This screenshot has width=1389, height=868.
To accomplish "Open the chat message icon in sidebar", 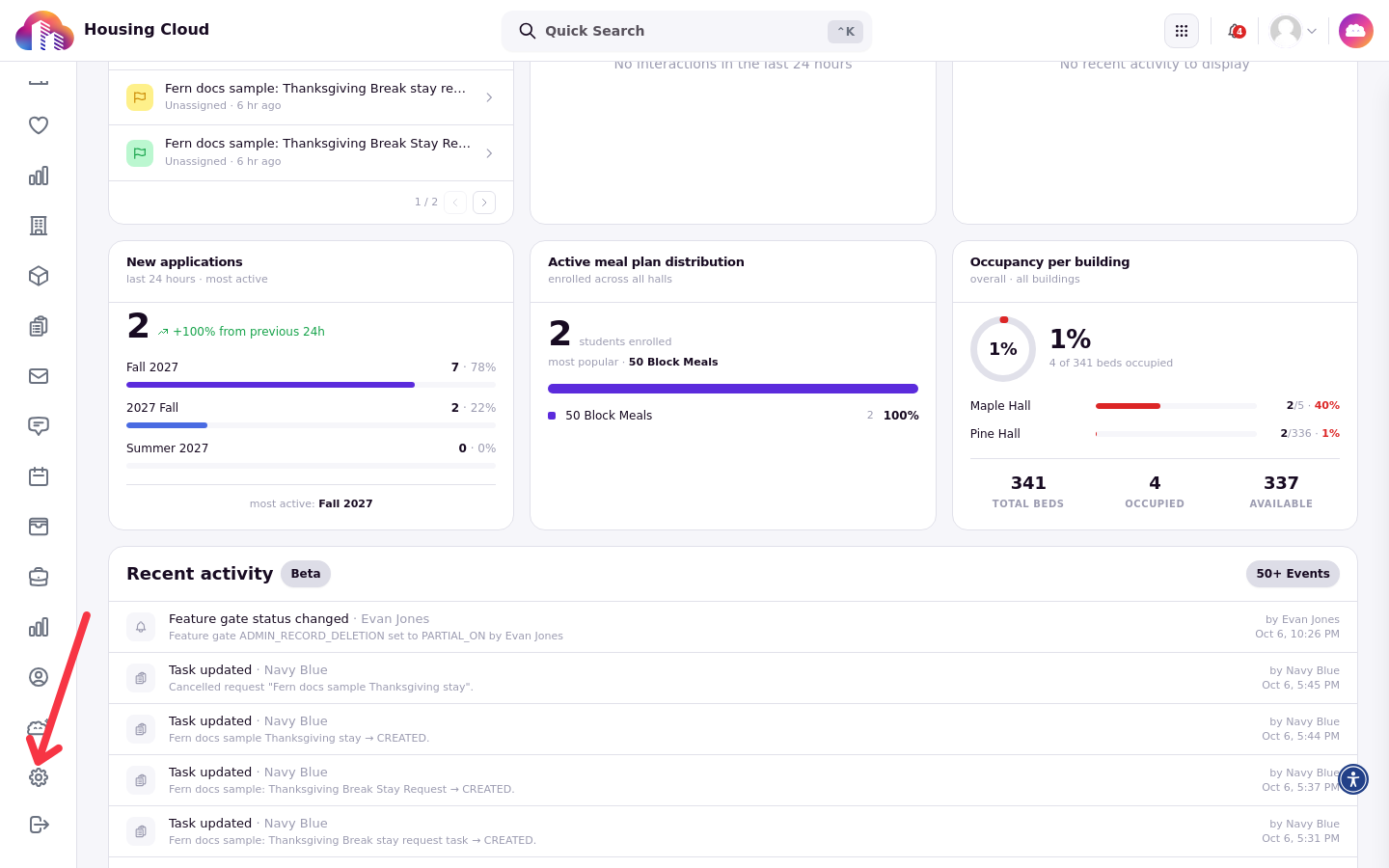I will (39, 426).
